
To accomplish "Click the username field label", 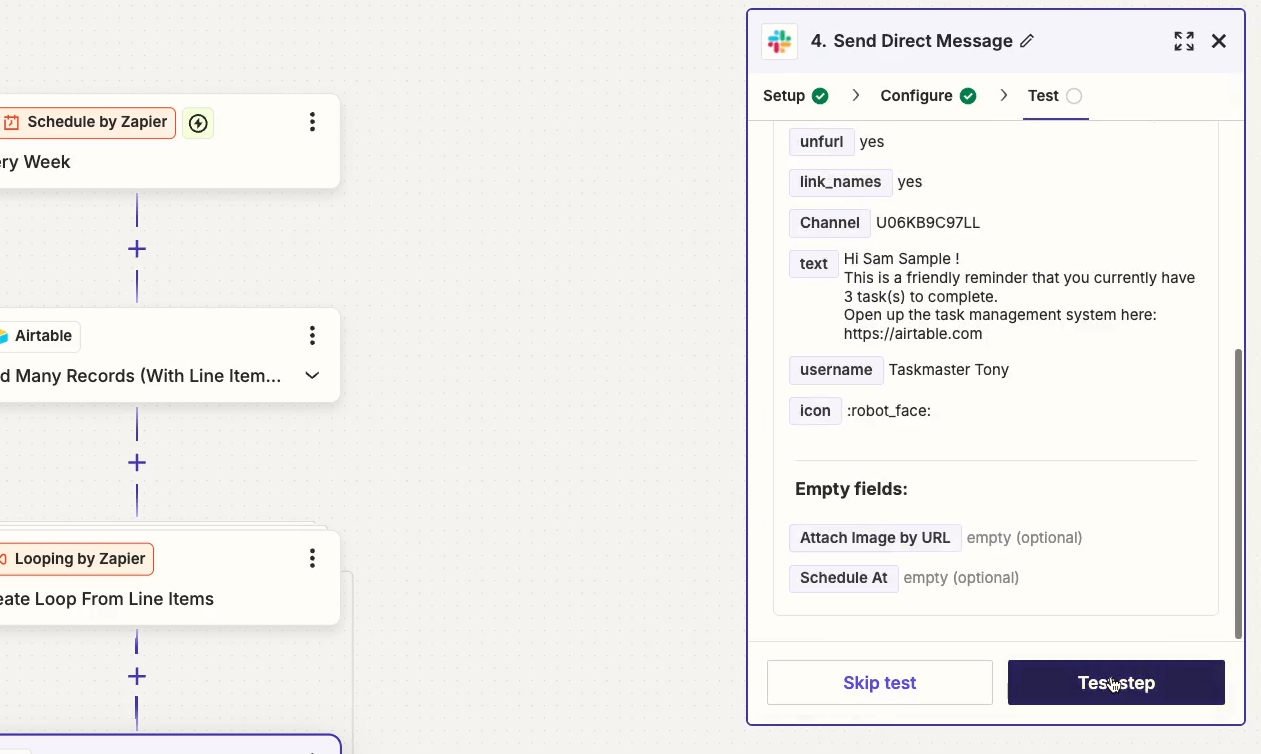I will tap(836, 370).
